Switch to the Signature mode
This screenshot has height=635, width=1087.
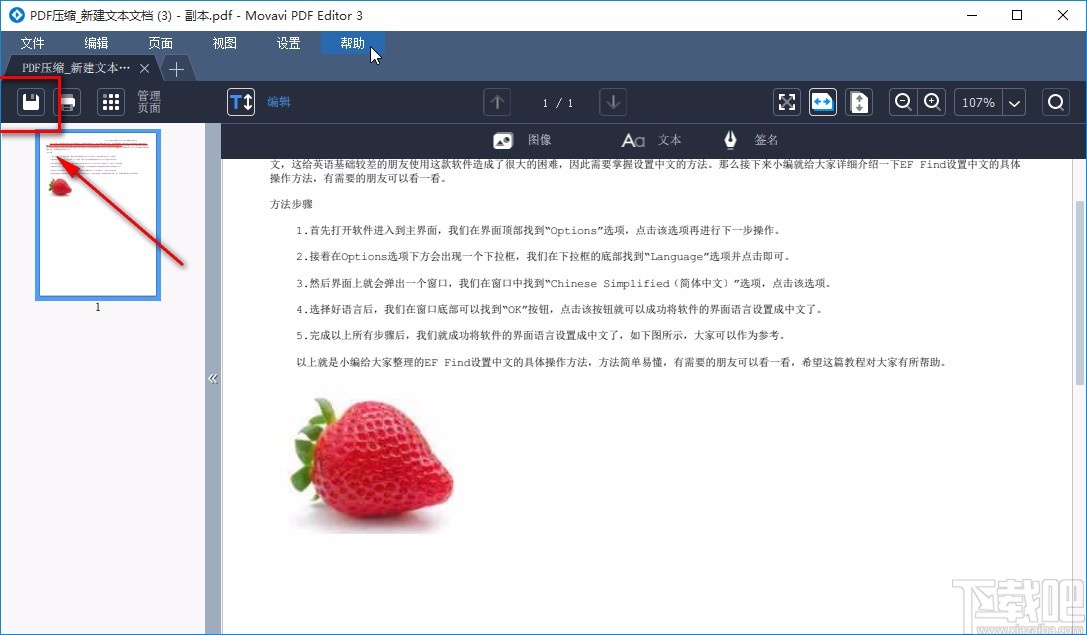pos(749,139)
